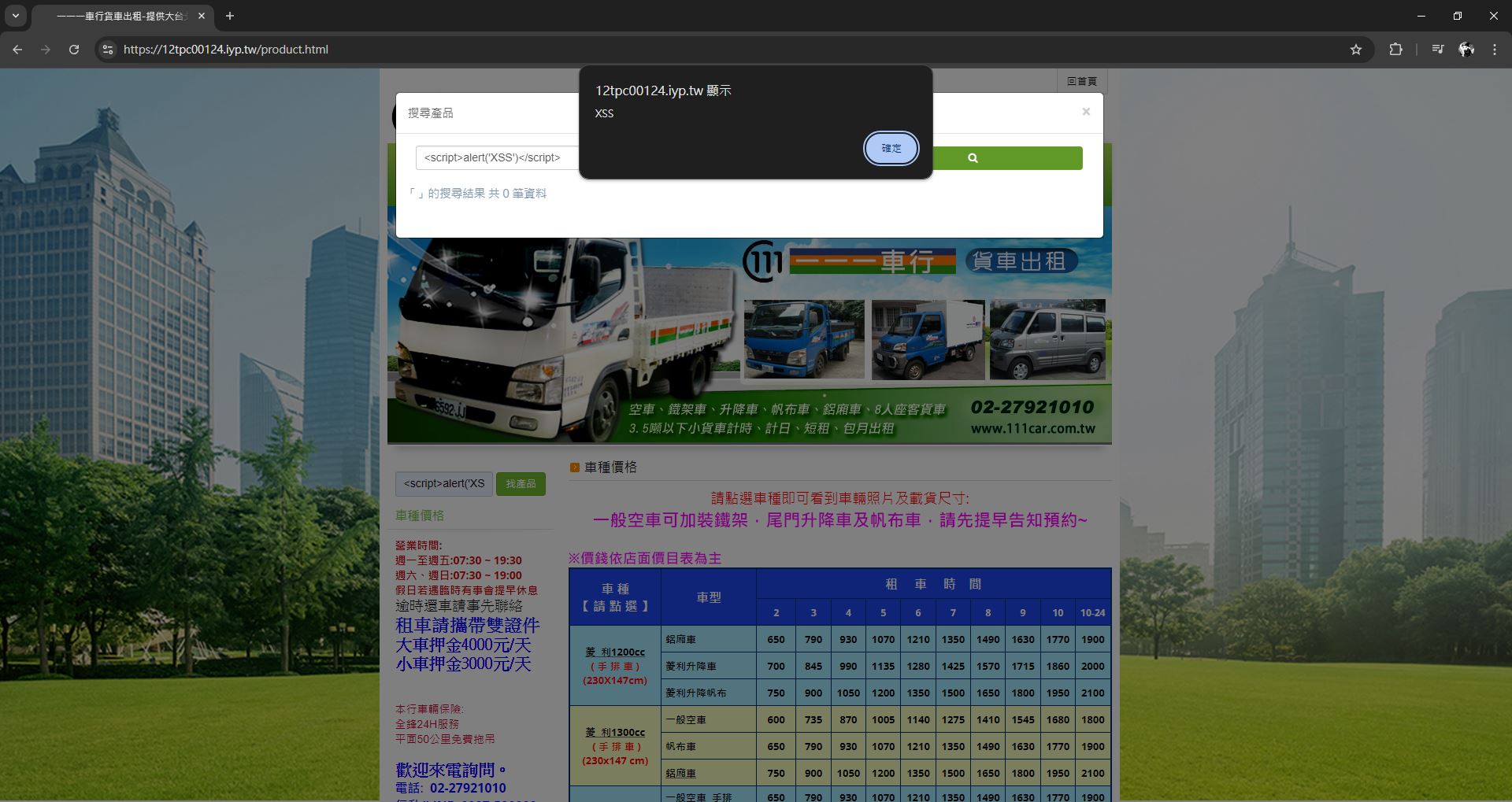The height and width of the screenshot is (802, 1512).
Task: Click the 111 logo in the banner
Action: pos(763,261)
